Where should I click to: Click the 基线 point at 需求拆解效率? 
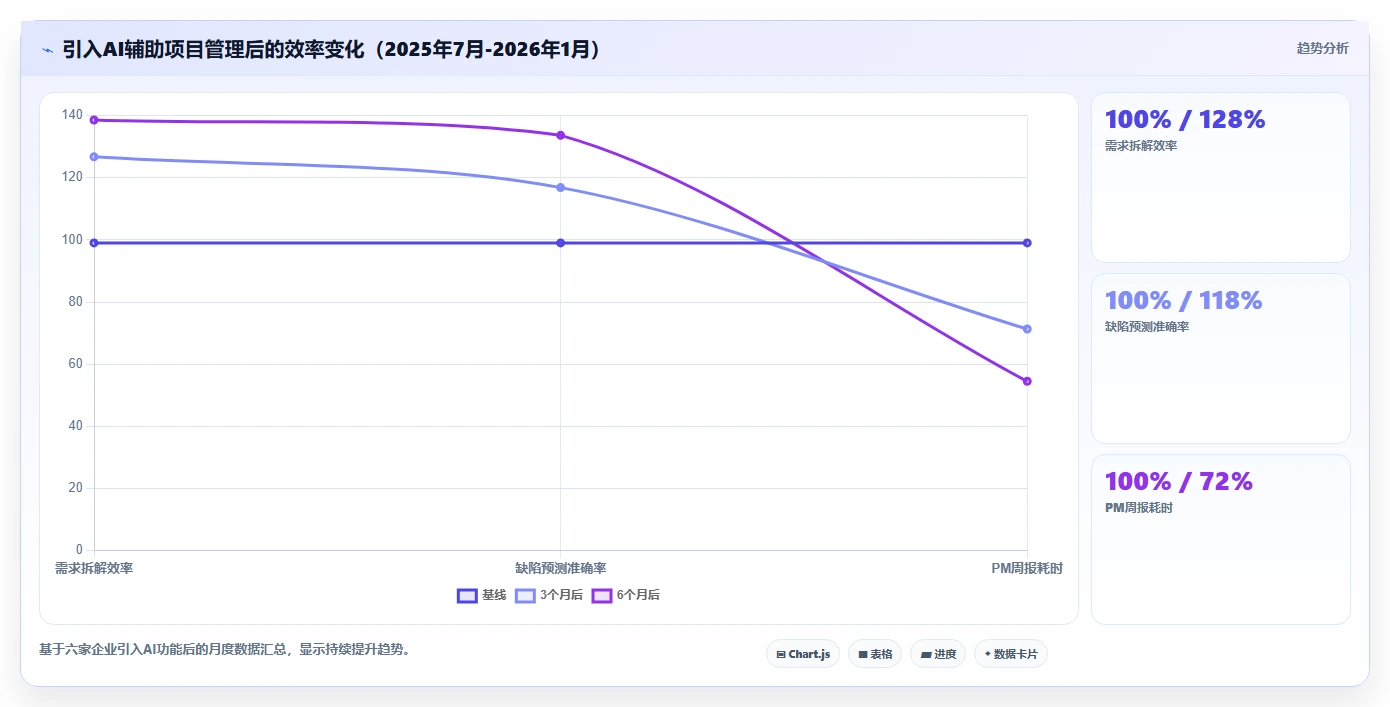click(x=94, y=243)
